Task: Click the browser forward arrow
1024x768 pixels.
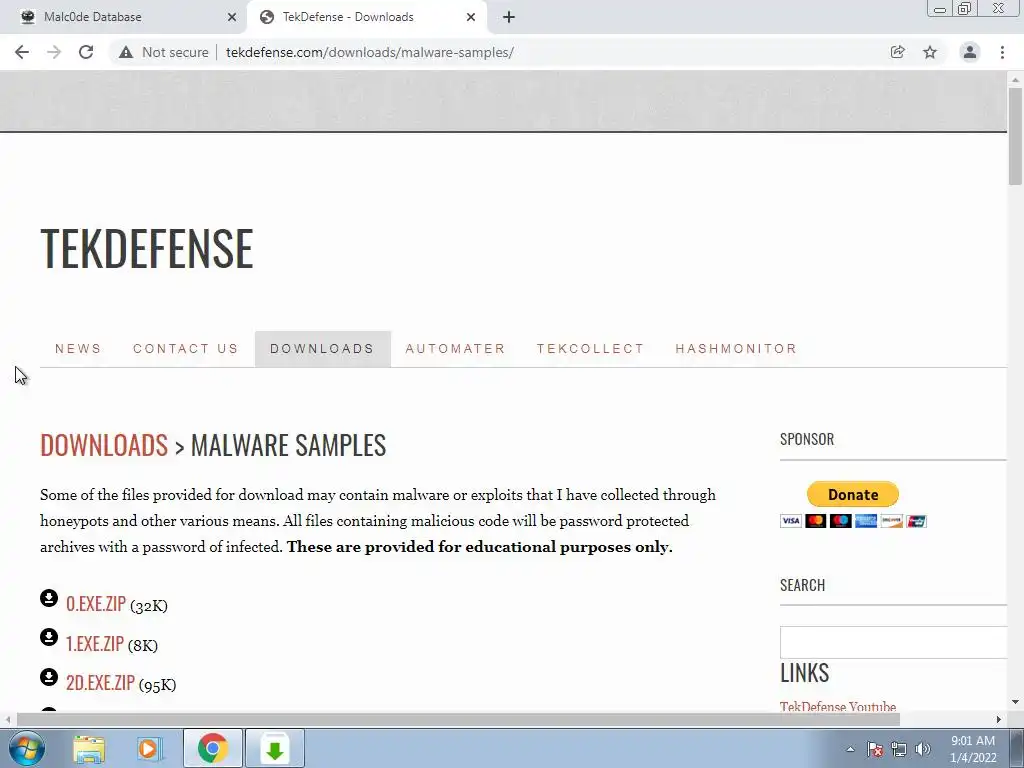Action: (54, 52)
